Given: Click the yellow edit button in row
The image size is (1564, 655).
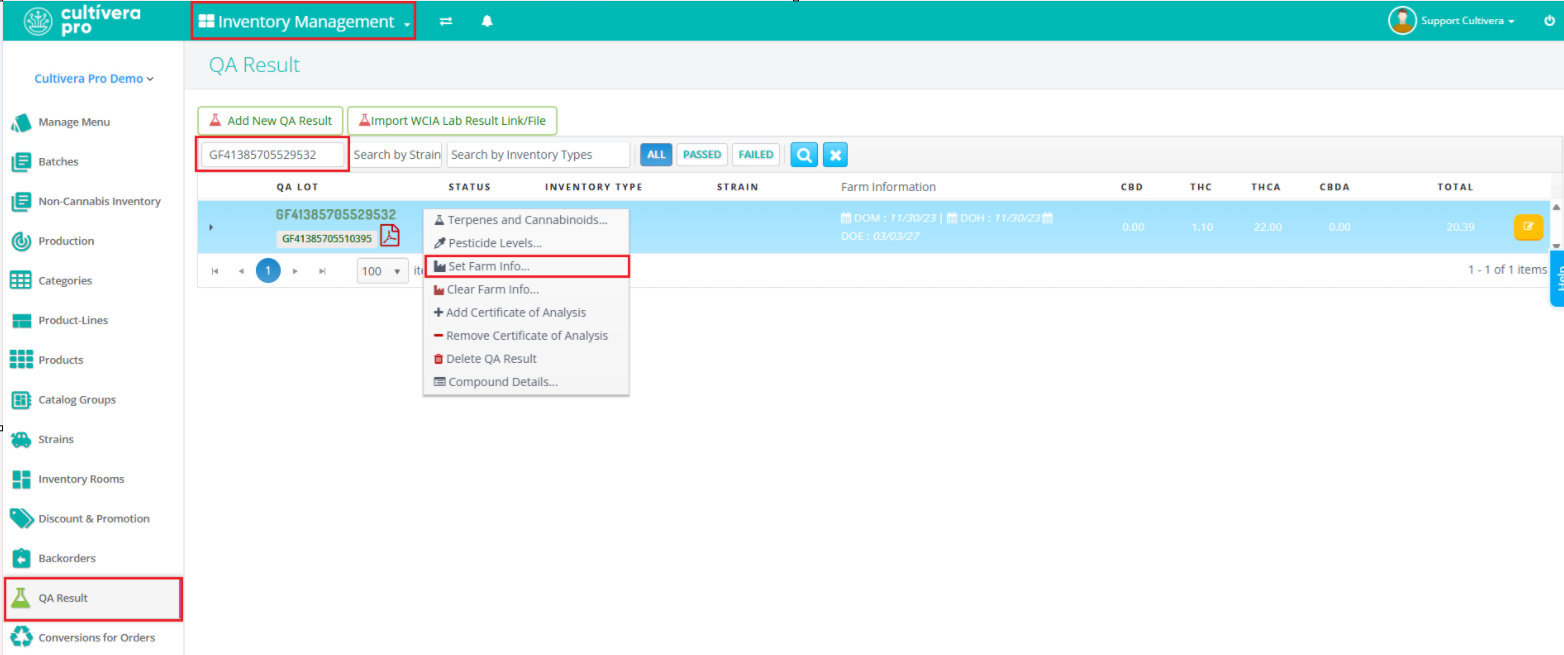Looking at the screenshot, I should point(1528,227).
